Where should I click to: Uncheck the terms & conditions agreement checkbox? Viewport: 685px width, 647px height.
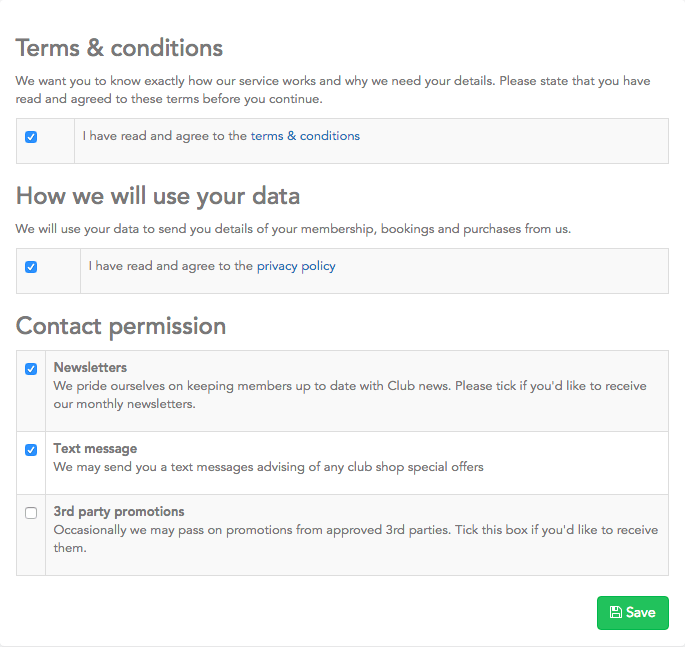coord(31,137)
